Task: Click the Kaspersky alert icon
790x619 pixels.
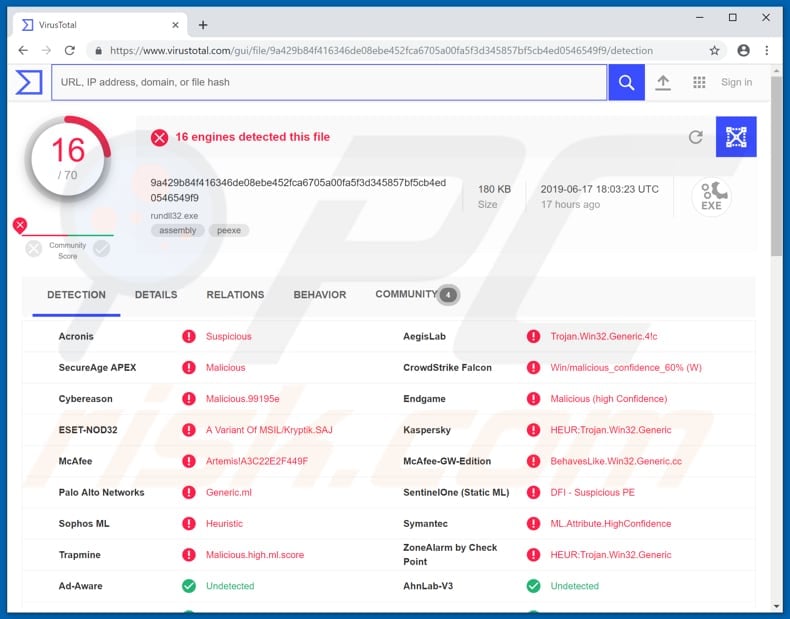Action: [x=533, y=430]
